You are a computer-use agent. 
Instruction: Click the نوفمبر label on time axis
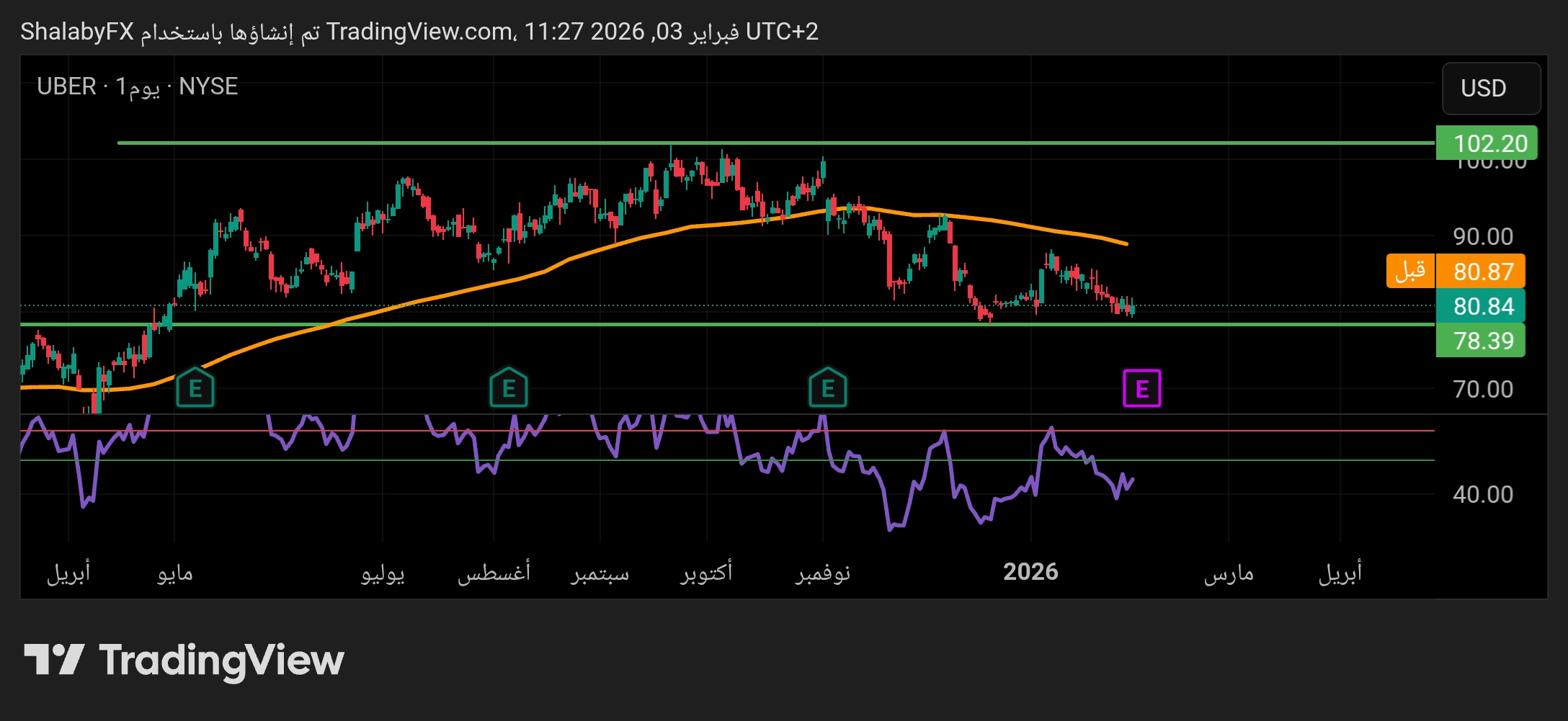coord(823,573)
